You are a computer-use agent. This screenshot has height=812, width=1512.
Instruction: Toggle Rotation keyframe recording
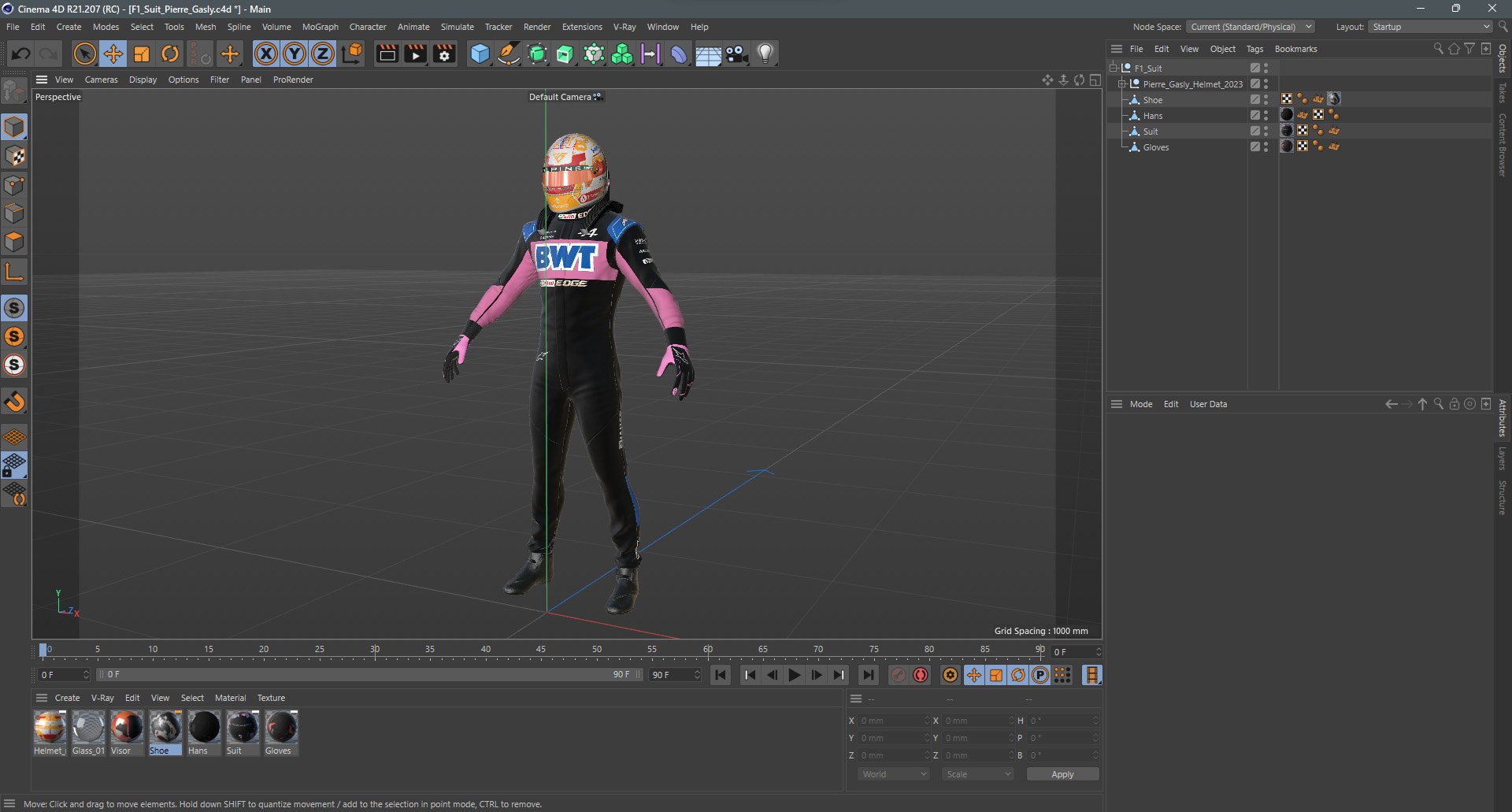[1018, 675]
